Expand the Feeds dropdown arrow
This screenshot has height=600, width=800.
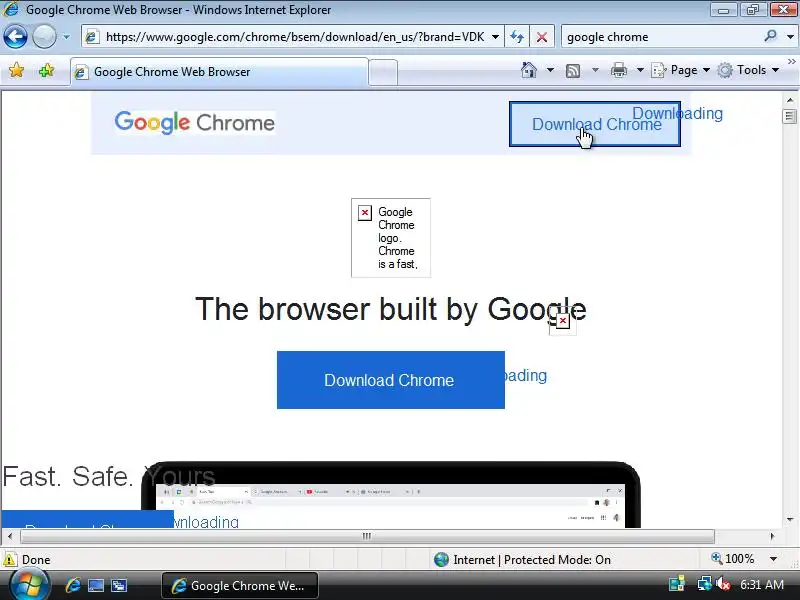595,70
